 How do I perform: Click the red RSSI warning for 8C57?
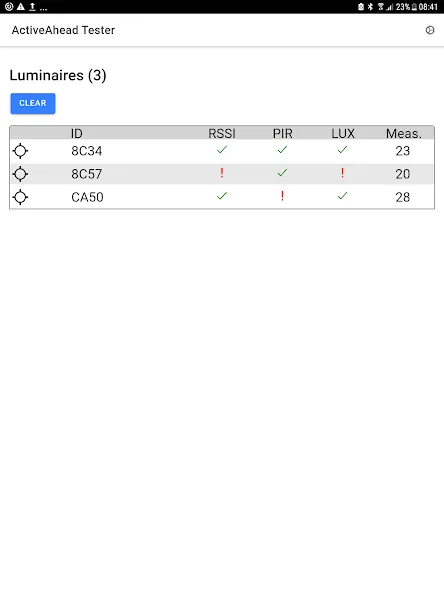(x=222, y=173)
